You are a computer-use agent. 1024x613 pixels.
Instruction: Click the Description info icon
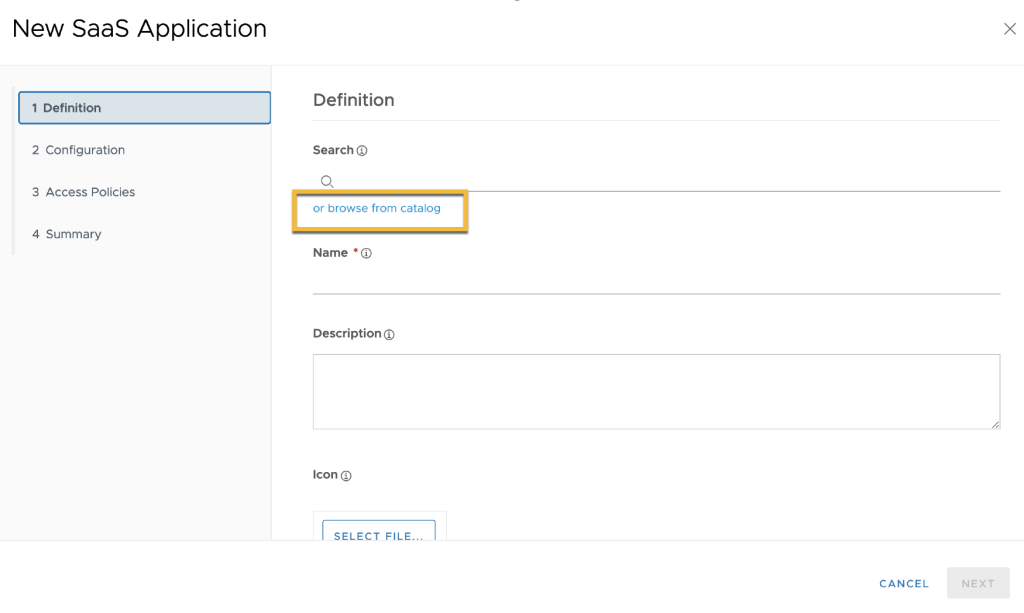tap(389, 335)
